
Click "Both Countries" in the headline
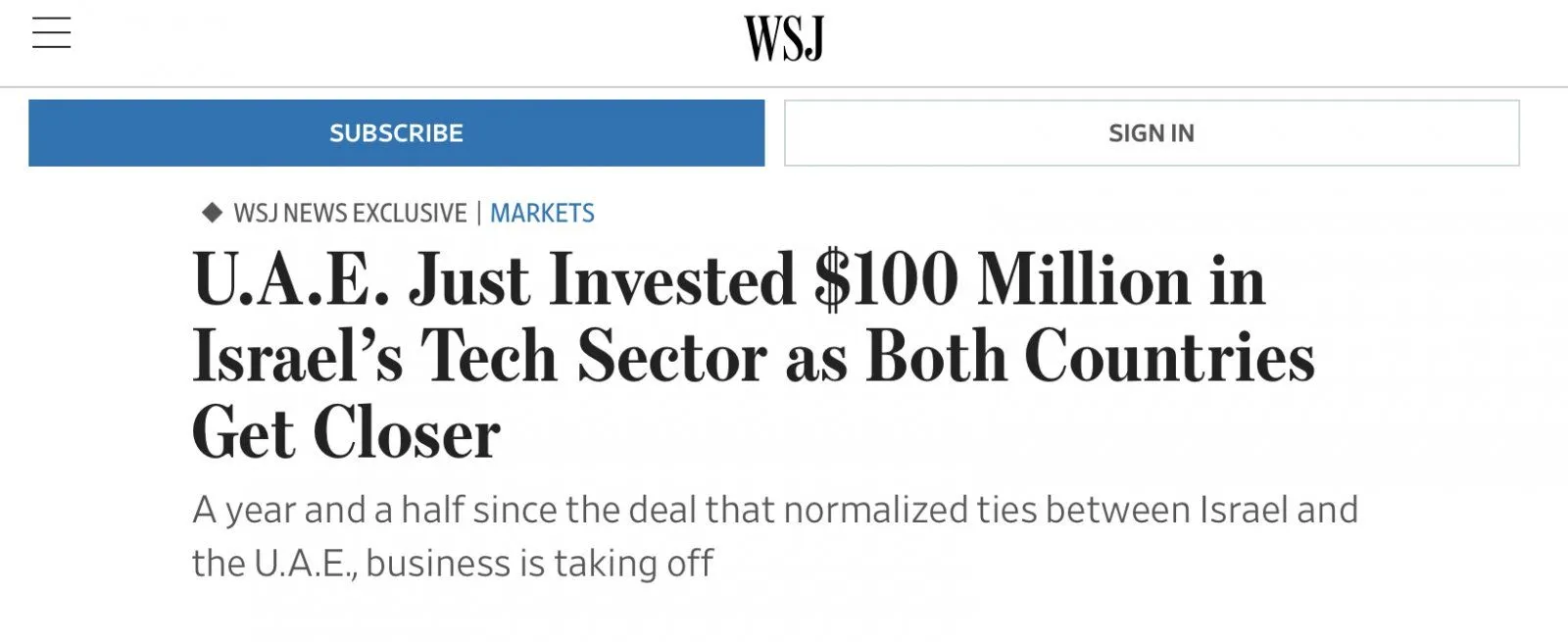pos(1090,357)
